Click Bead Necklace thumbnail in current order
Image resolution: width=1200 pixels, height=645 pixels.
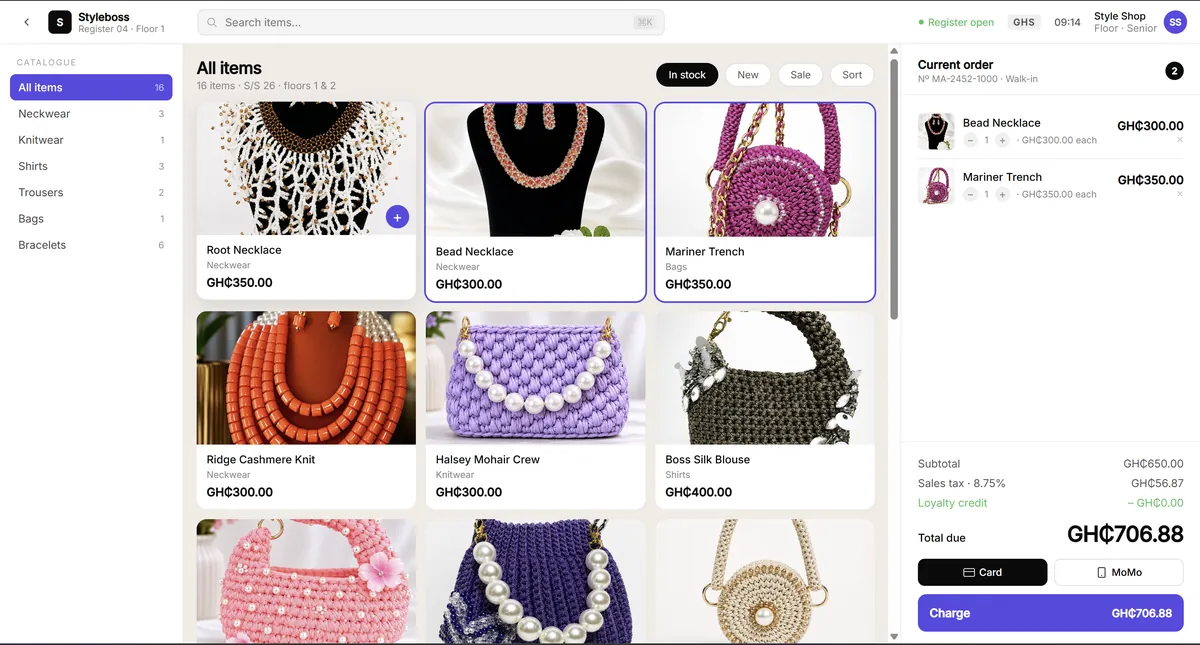[936, 131]
